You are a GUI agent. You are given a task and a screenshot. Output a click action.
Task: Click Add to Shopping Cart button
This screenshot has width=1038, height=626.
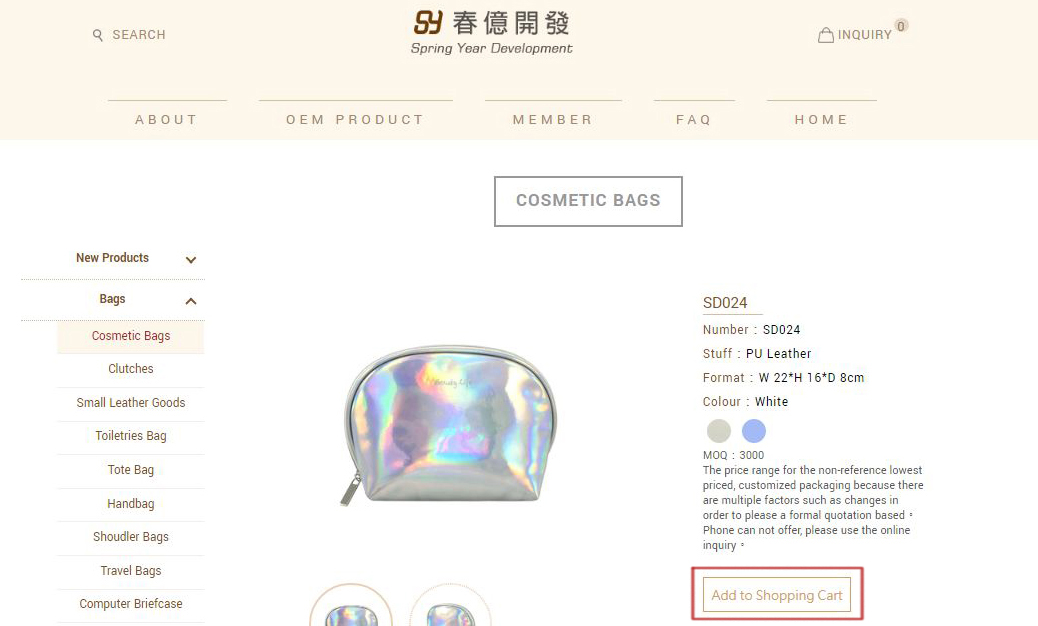[x=777, y=595]
